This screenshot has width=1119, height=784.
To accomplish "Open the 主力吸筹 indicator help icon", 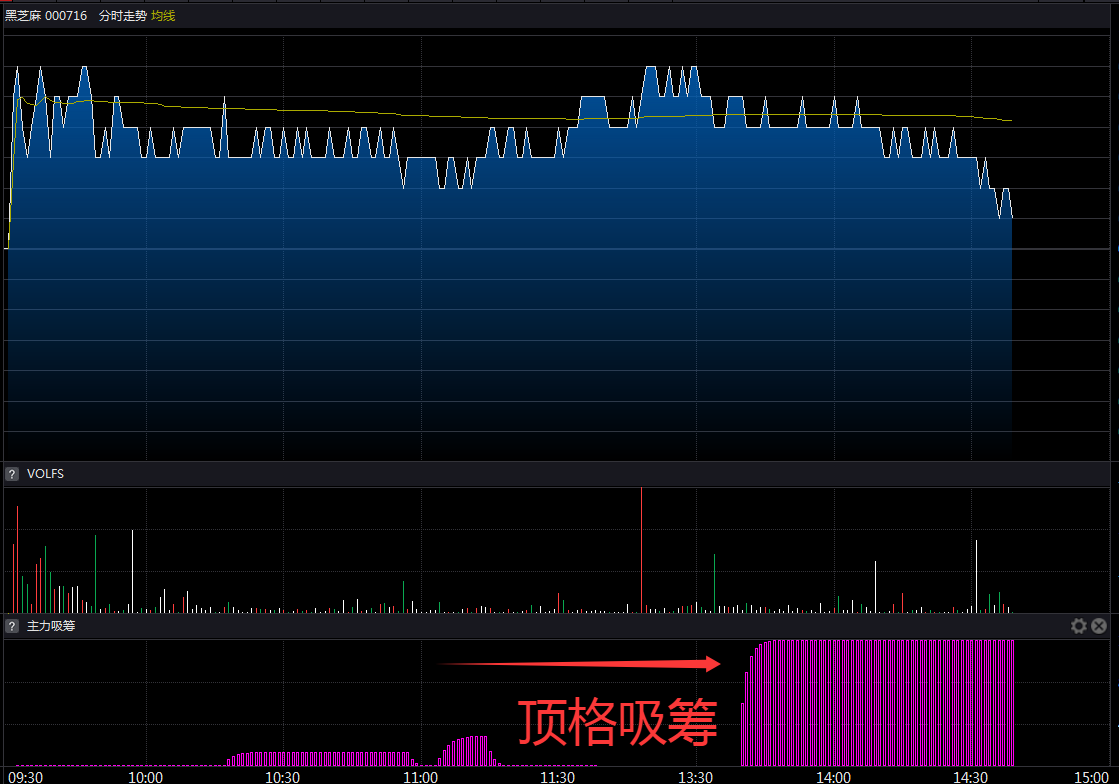I will [12, 626].
